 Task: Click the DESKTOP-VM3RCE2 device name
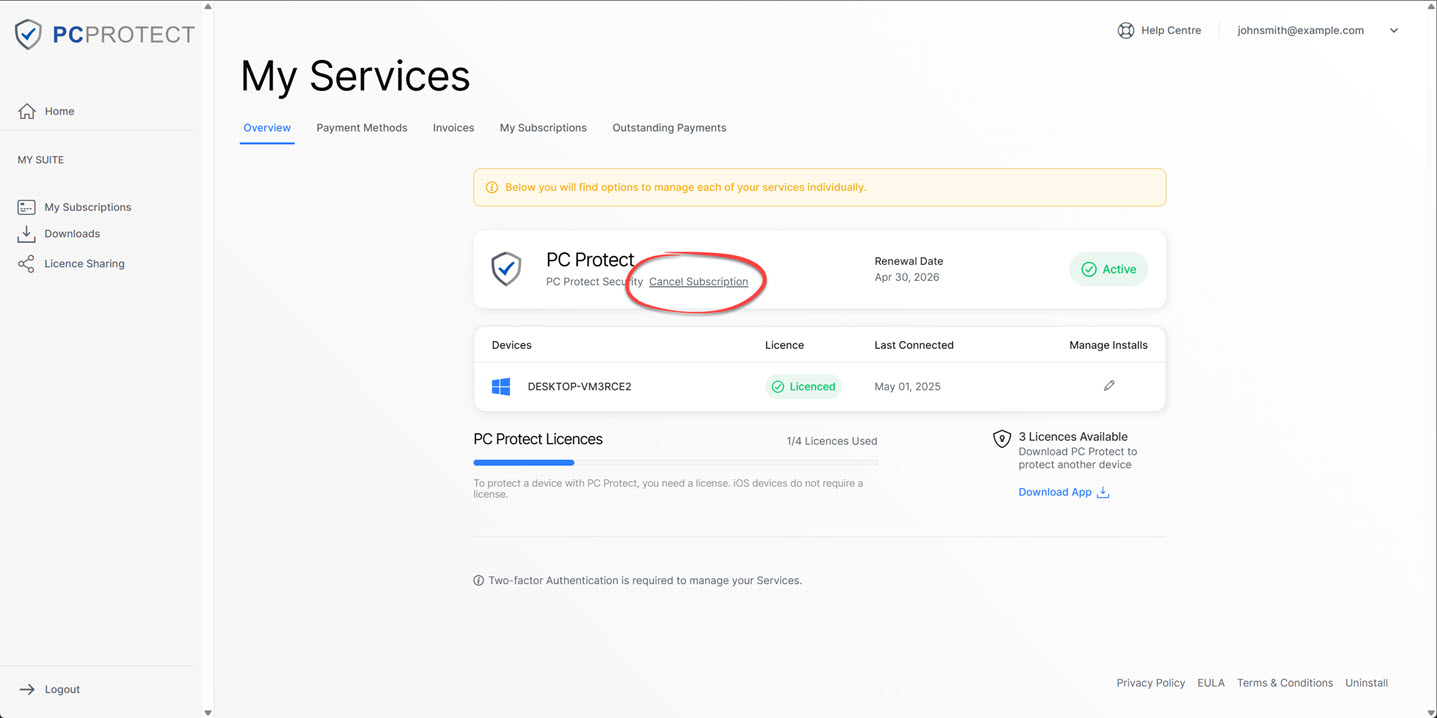coord(579,386)
